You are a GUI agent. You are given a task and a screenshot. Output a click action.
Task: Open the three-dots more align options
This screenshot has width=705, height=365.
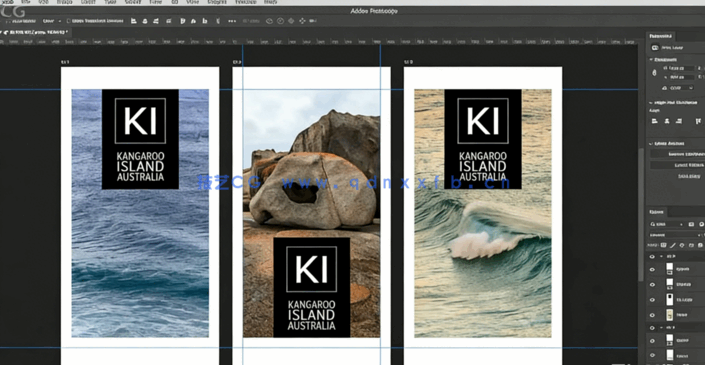[x=232, y=21]
